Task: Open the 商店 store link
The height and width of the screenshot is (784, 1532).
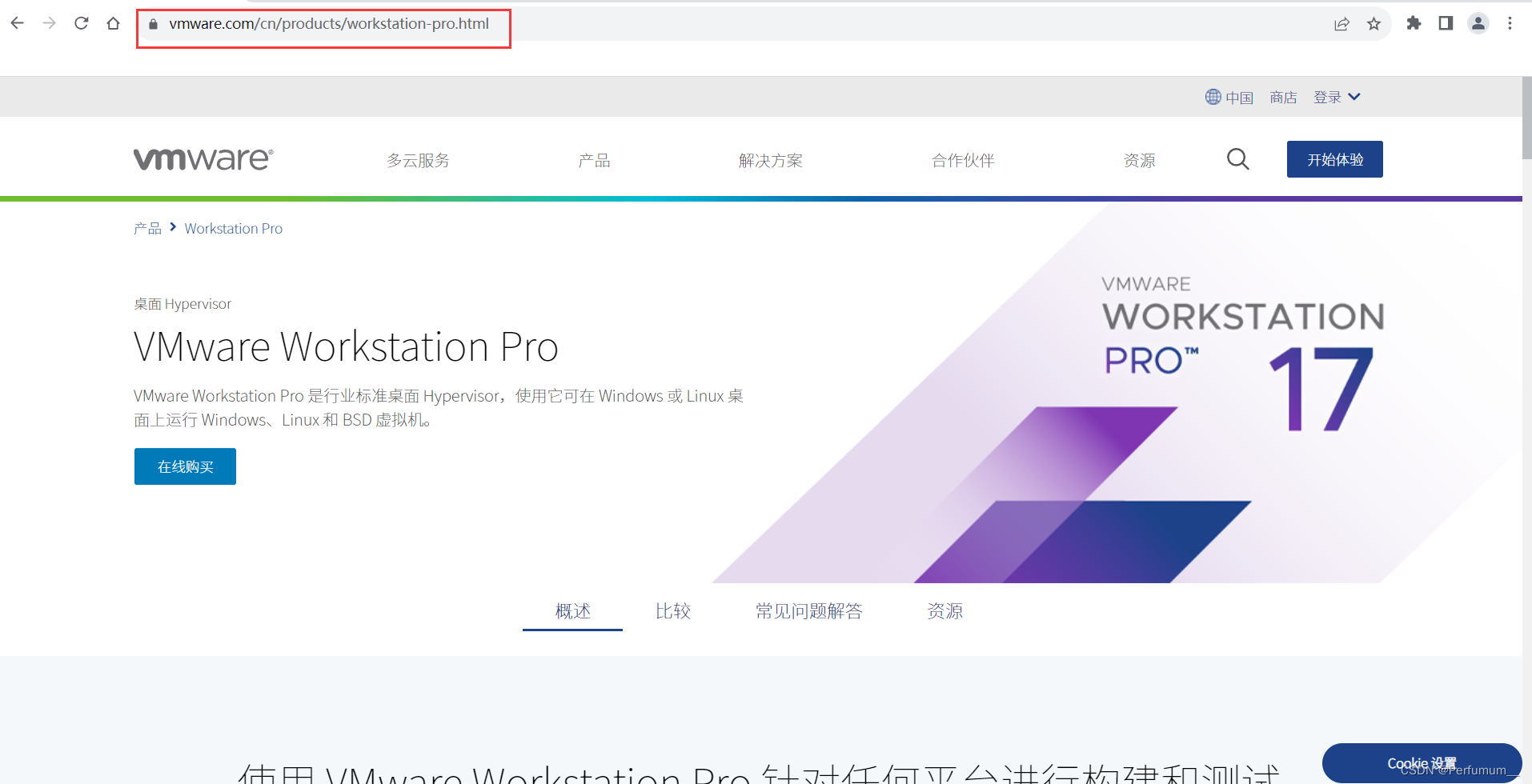Action: 1283,97
